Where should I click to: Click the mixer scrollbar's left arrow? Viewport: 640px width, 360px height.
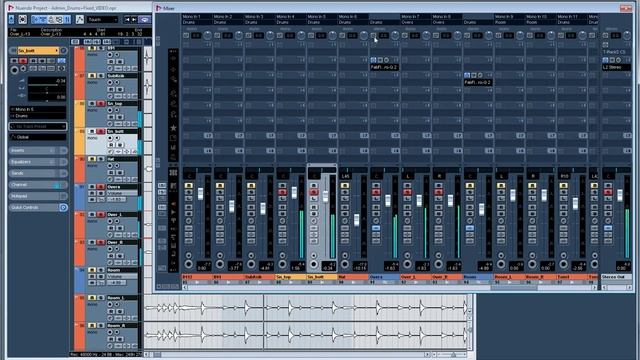click(x=185, y=287)
